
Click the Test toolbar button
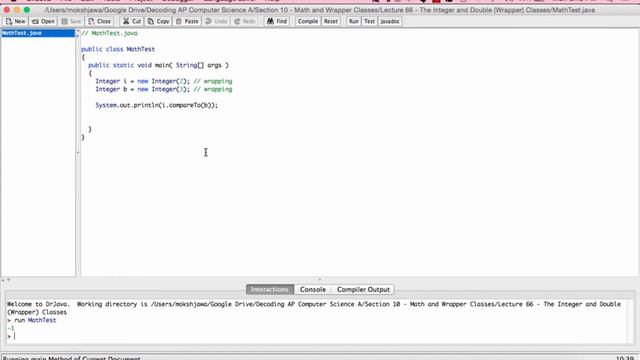pyautogui.click(x=369, y=21)
